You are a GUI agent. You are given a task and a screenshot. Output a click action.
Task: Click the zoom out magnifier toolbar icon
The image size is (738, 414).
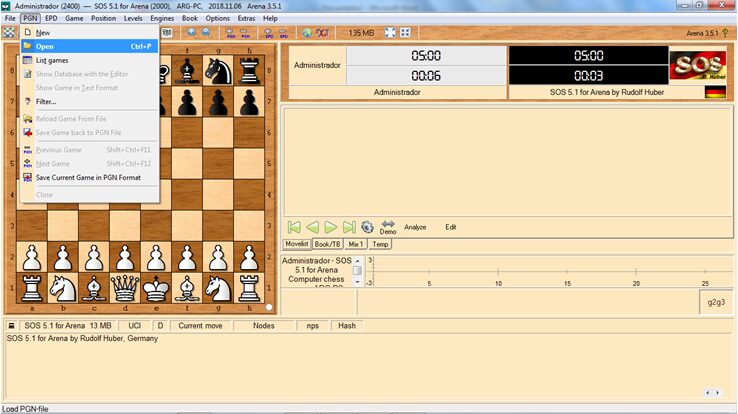click(207, 32)
